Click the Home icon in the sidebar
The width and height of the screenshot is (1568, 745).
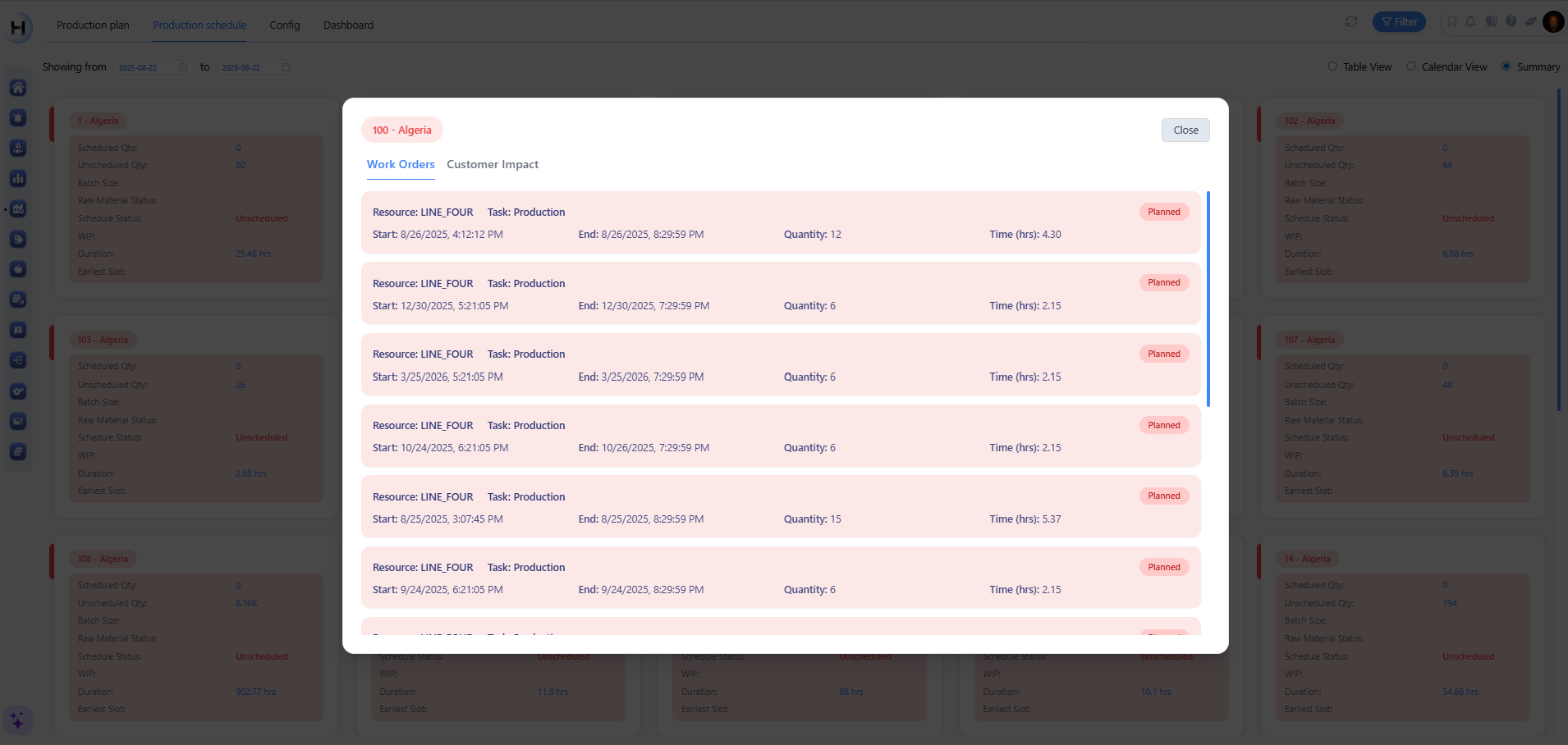(18, 88)
